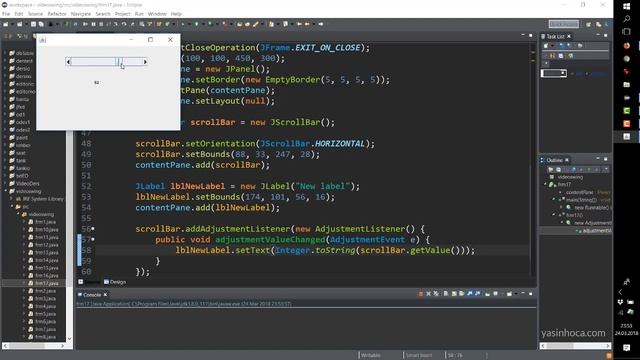
Task: Open Chrome from the Windows taskbar
Action: [627, 59]
